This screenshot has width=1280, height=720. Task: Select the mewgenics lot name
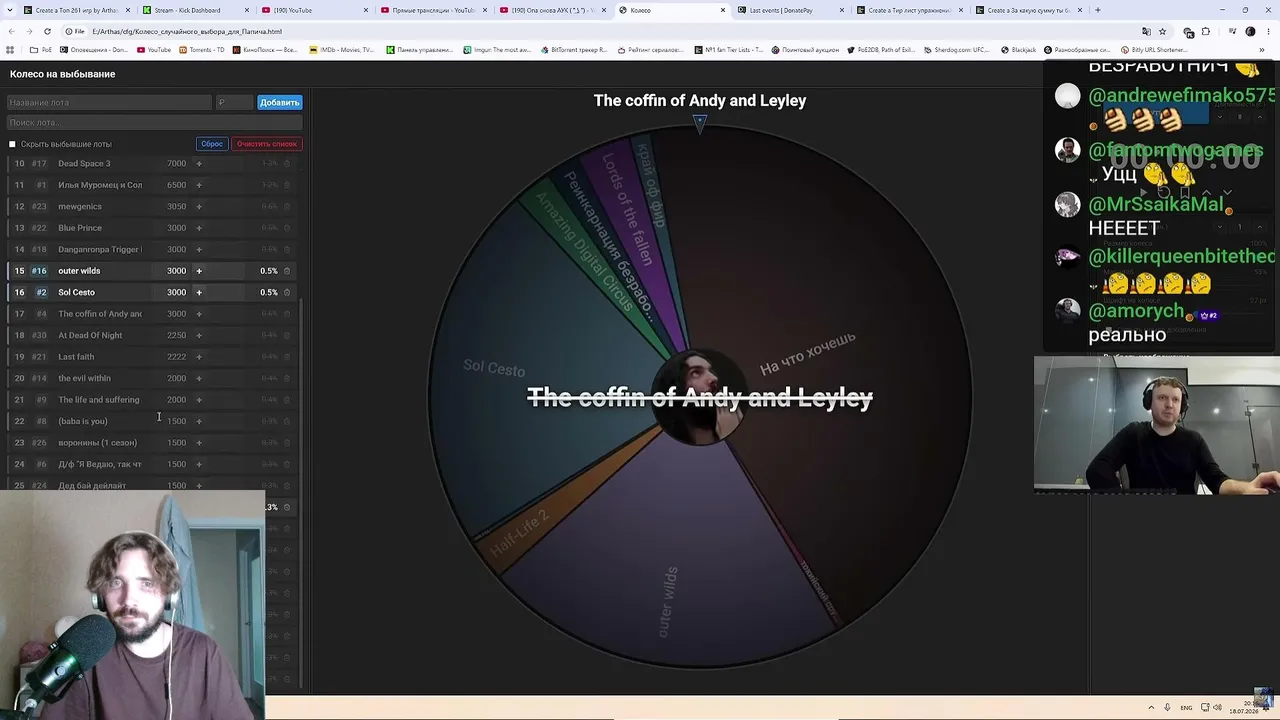point(80,207)
